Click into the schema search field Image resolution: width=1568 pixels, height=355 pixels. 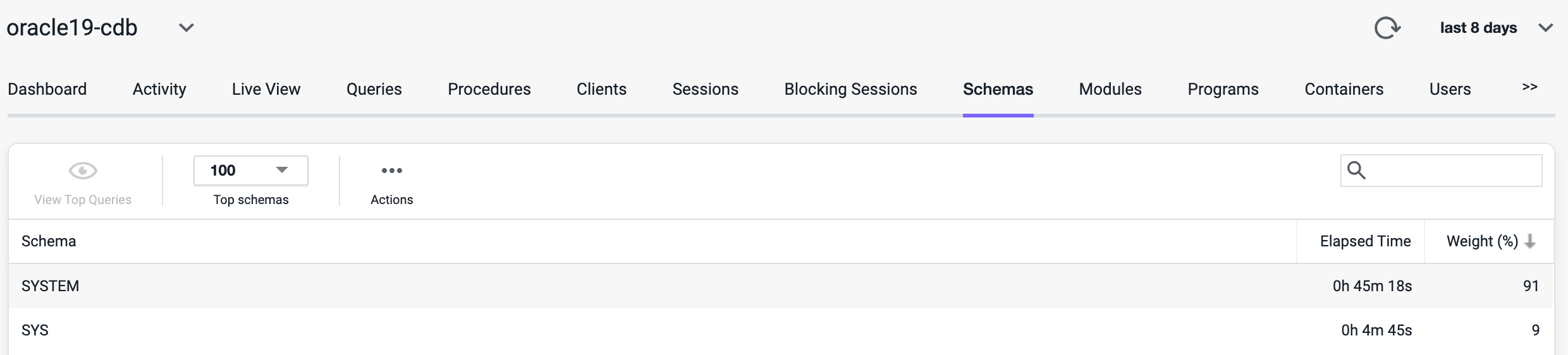pos(1452,171)
